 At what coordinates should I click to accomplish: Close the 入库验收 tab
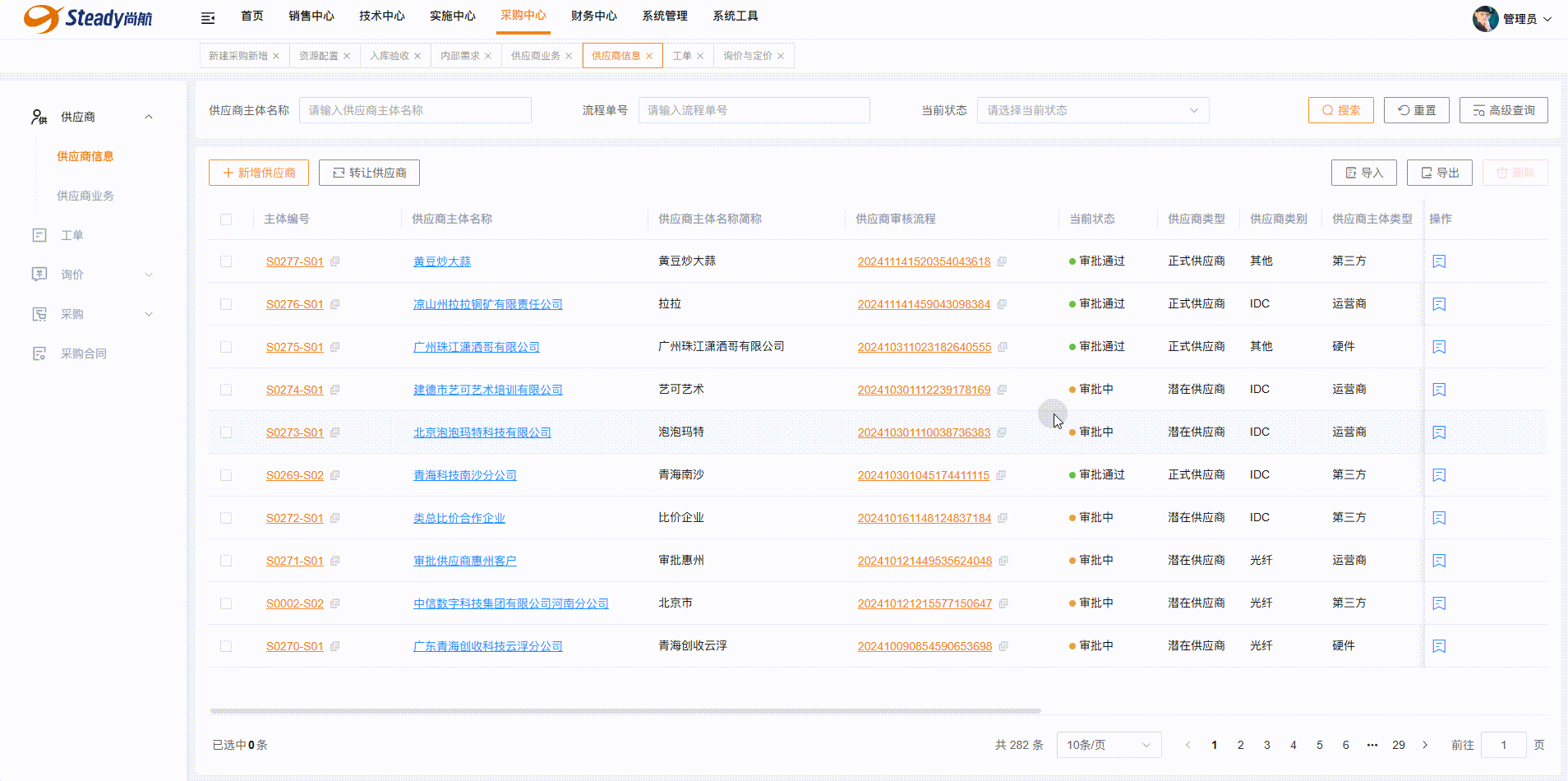tap(417, 56)
